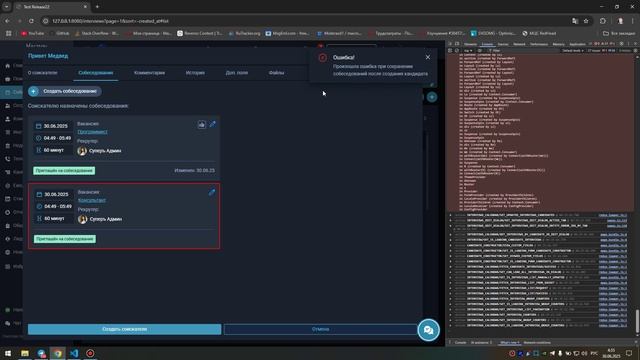Open File Explorer from taskbar

[x=24, y=353]
